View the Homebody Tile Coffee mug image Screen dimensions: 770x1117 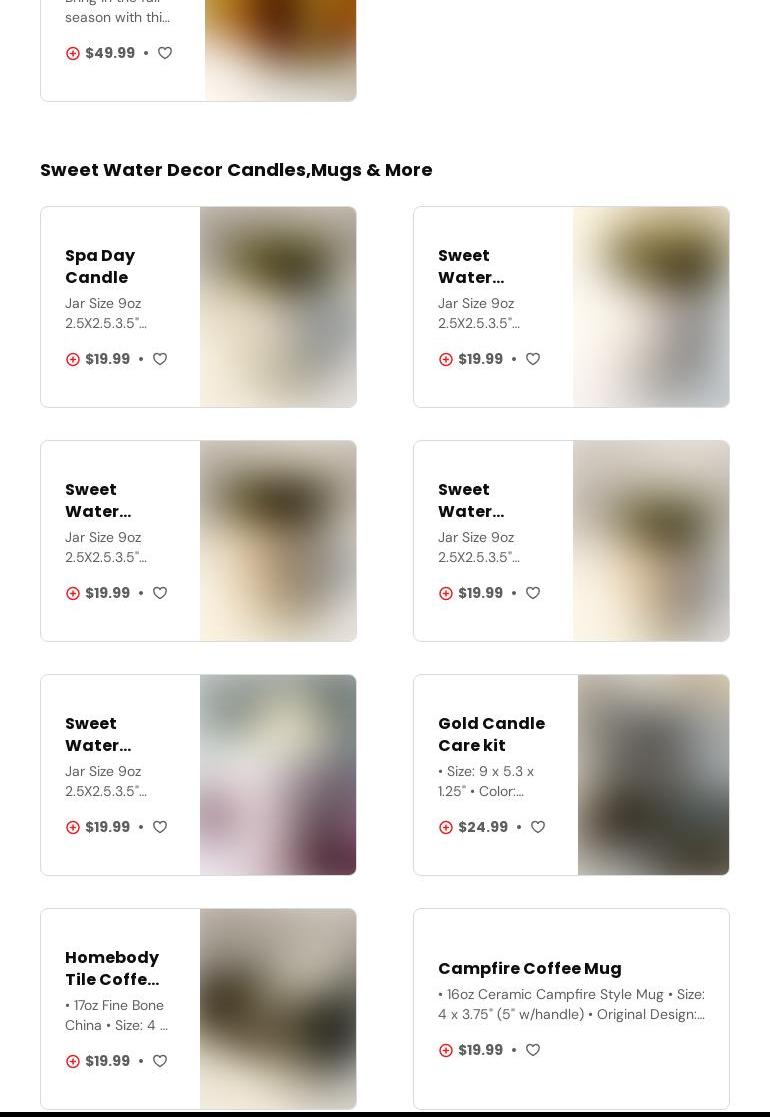(x=278, y=1009)
